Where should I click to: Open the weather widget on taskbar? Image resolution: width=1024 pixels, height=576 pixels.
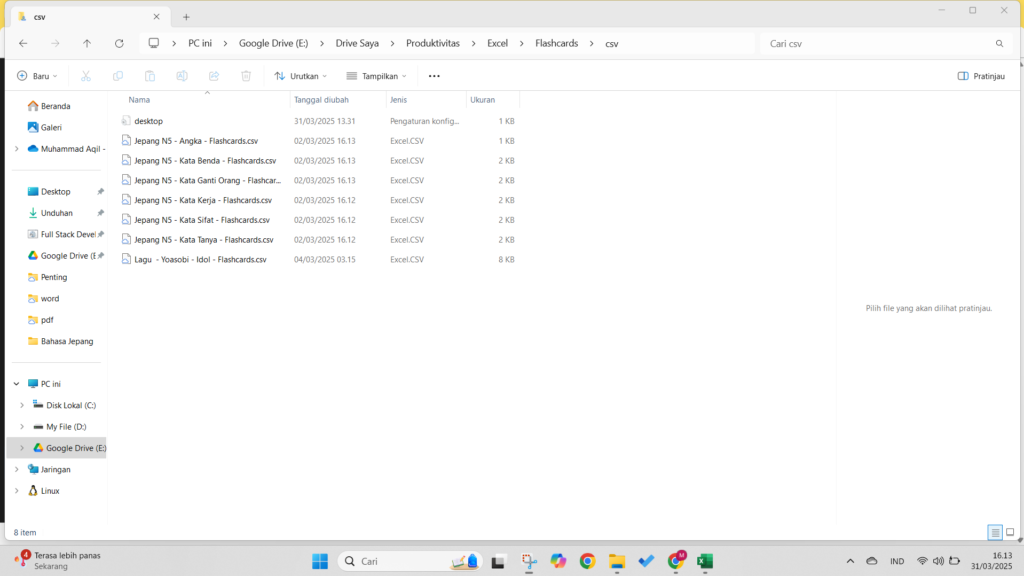pyautogui.click(x=59, y=560)
